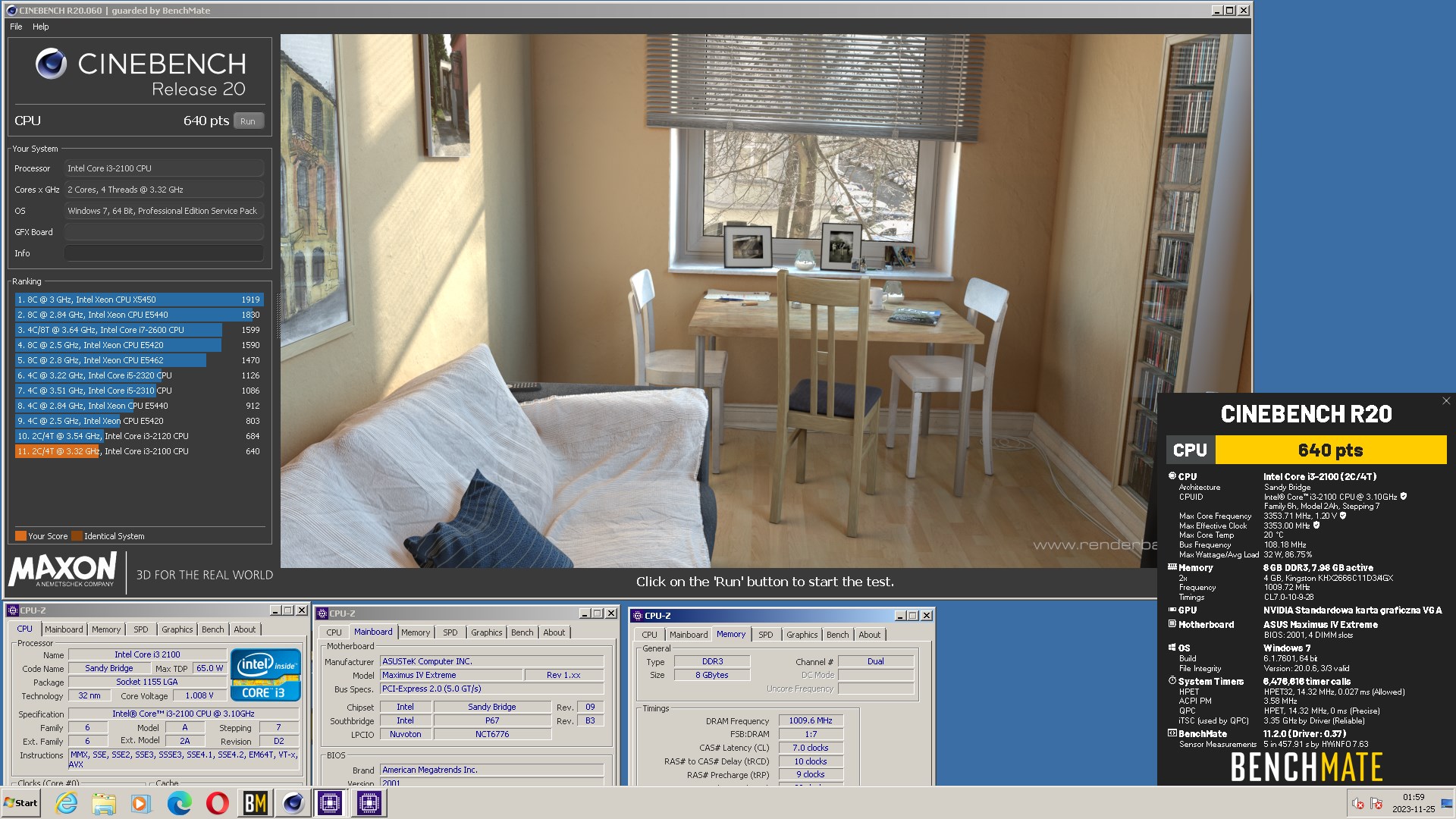
Task: Open Graphics tab in first CPU-Z window
Action: (177, 629)
